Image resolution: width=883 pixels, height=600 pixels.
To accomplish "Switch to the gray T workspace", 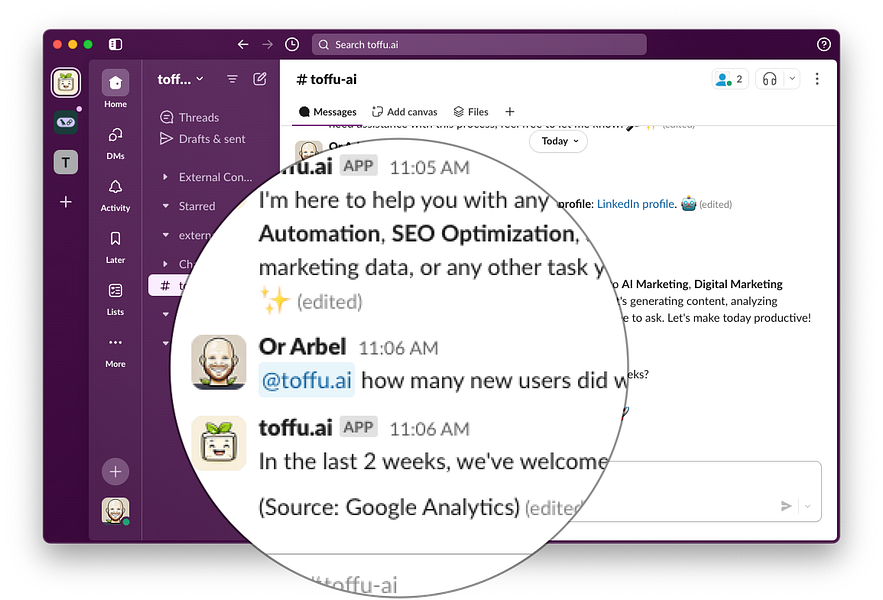I will (x=66, y=162).
